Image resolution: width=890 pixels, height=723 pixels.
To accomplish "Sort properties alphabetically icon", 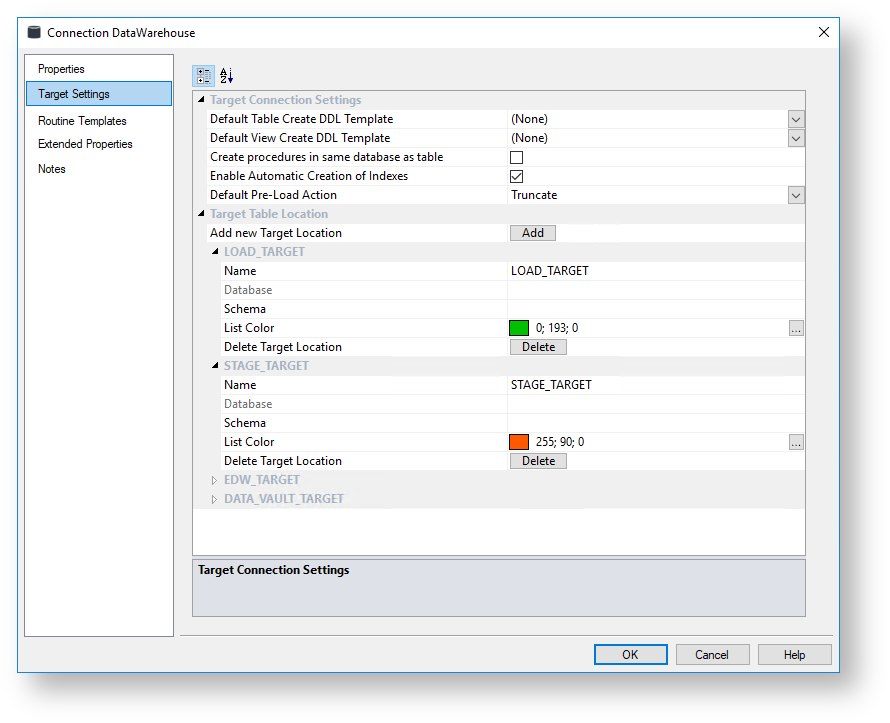I will (226, 75).
